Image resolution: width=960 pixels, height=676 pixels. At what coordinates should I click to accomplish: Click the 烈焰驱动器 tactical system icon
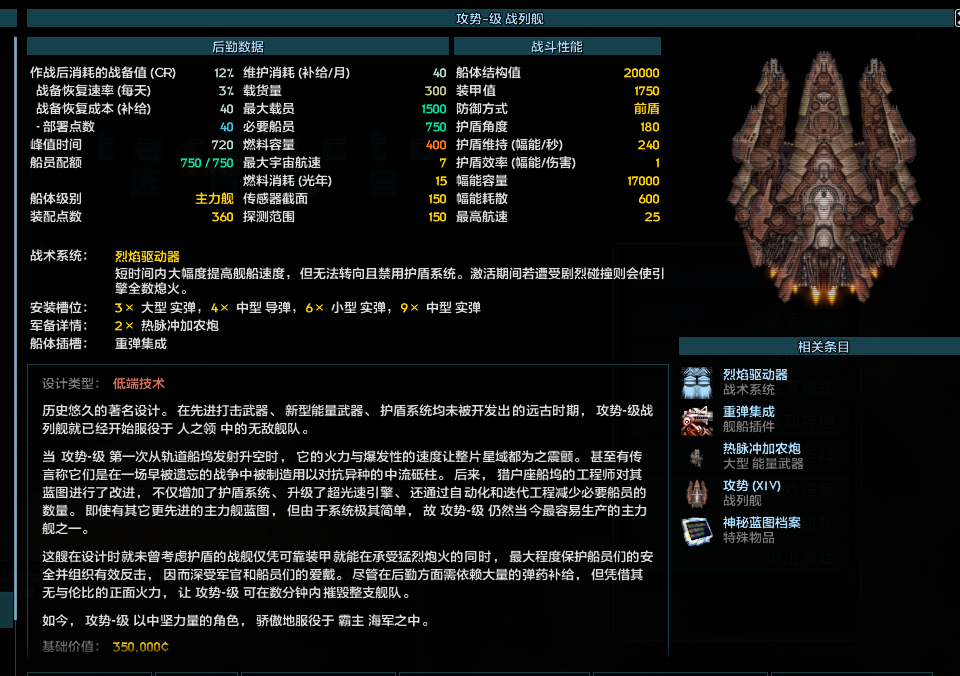tap(697, 382)
